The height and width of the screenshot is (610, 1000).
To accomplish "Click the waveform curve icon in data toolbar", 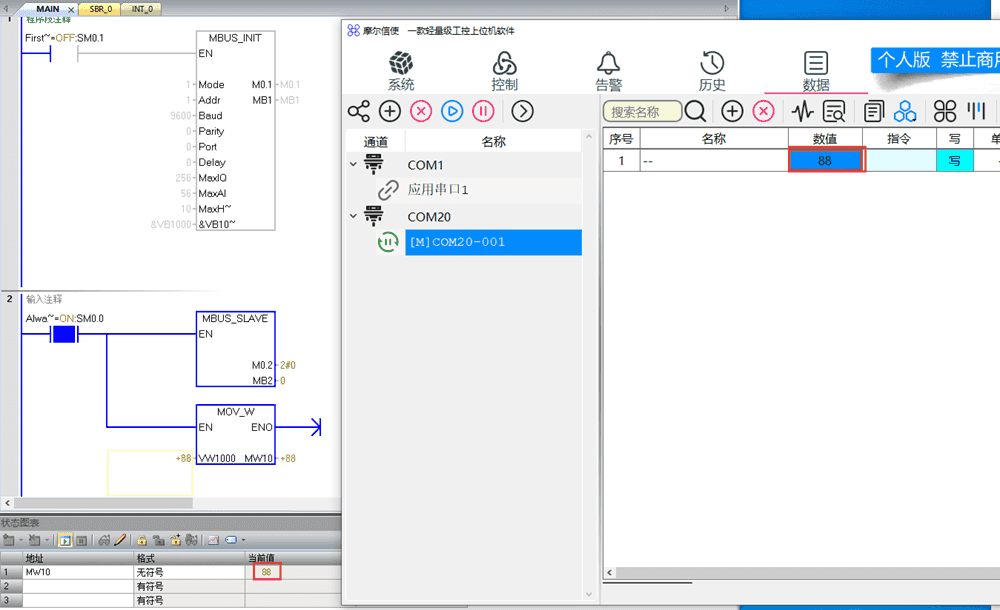I will pyautogui.click(x=802, y=111).
